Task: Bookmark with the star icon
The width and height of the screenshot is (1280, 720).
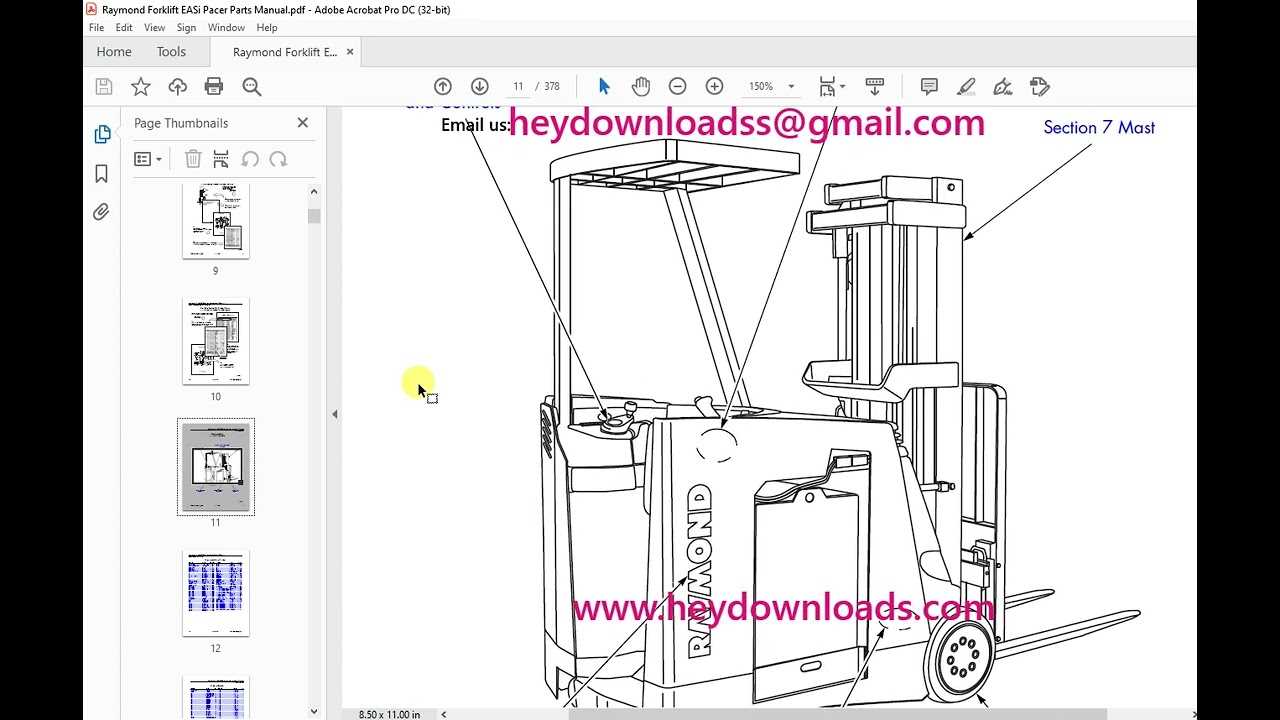Action: (141, 87)
